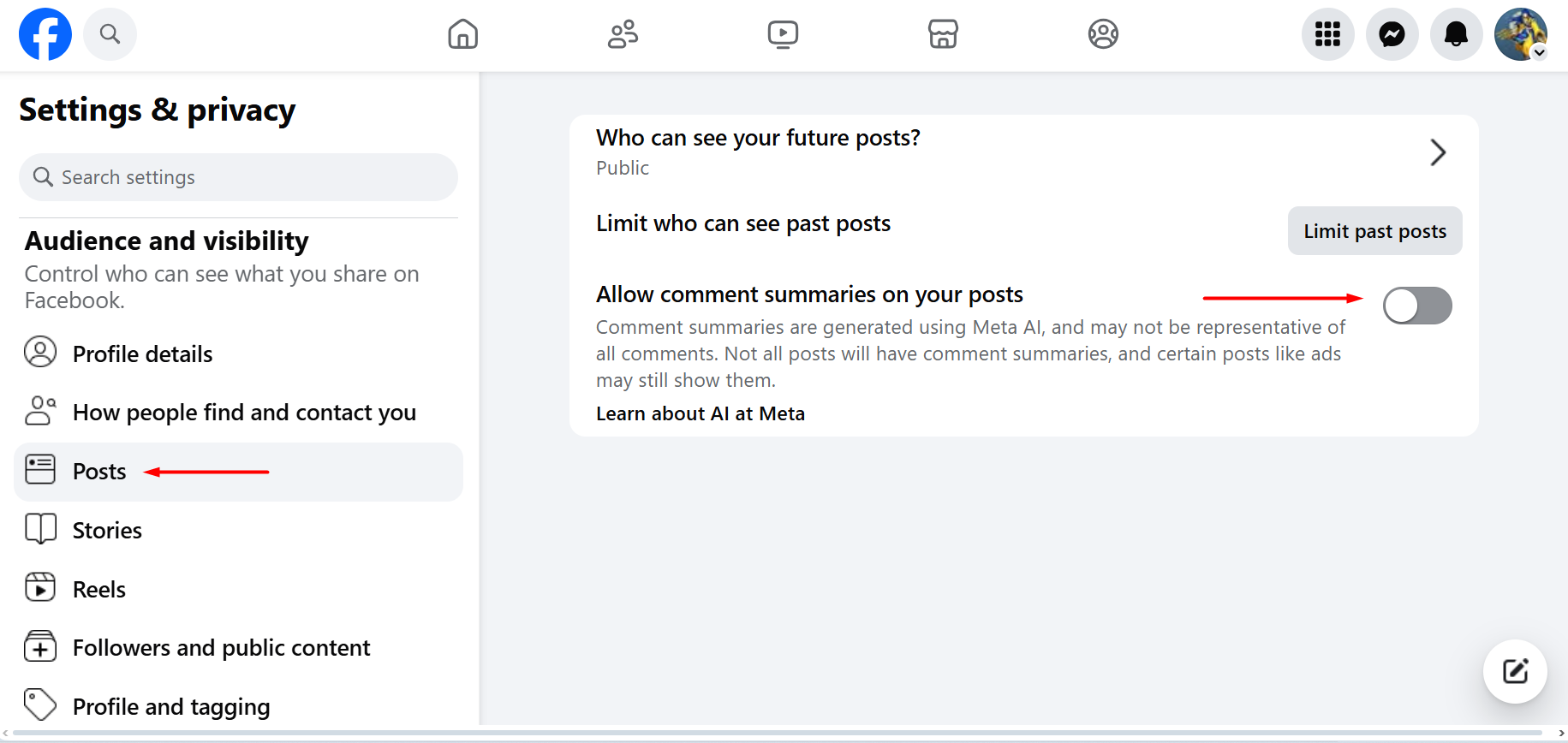The image size is (1568, 743).
Task: Open the notifications bell icon
Action: tap(1456, 34)
